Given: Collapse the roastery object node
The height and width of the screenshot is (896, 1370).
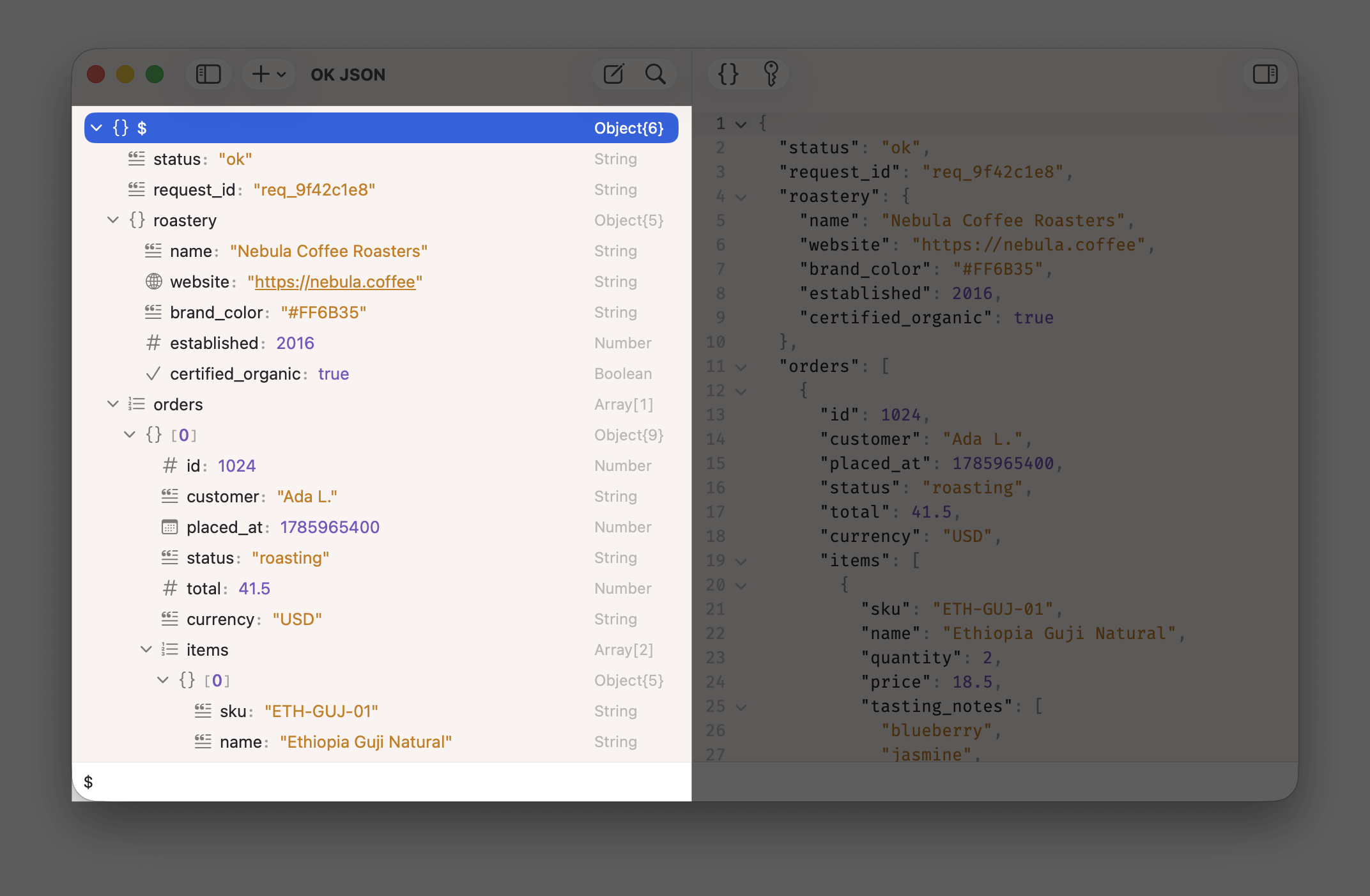Looking at the screenshot, I should coord(113,220).
